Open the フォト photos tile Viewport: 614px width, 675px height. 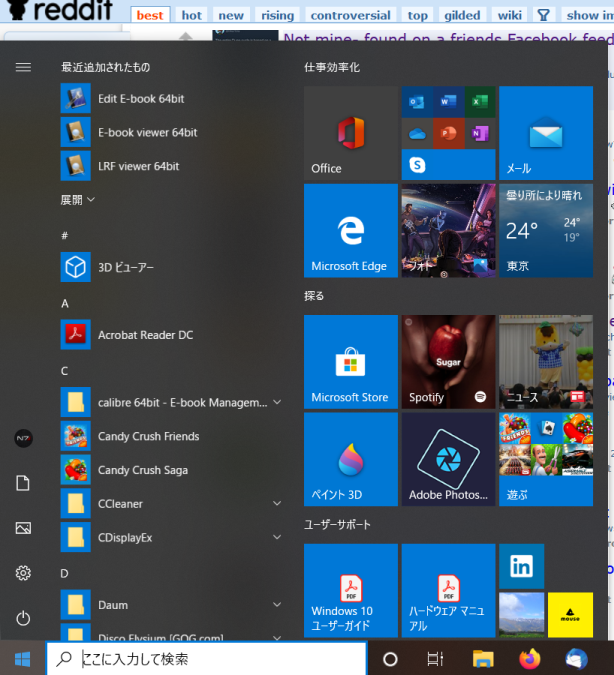(448, 231)
